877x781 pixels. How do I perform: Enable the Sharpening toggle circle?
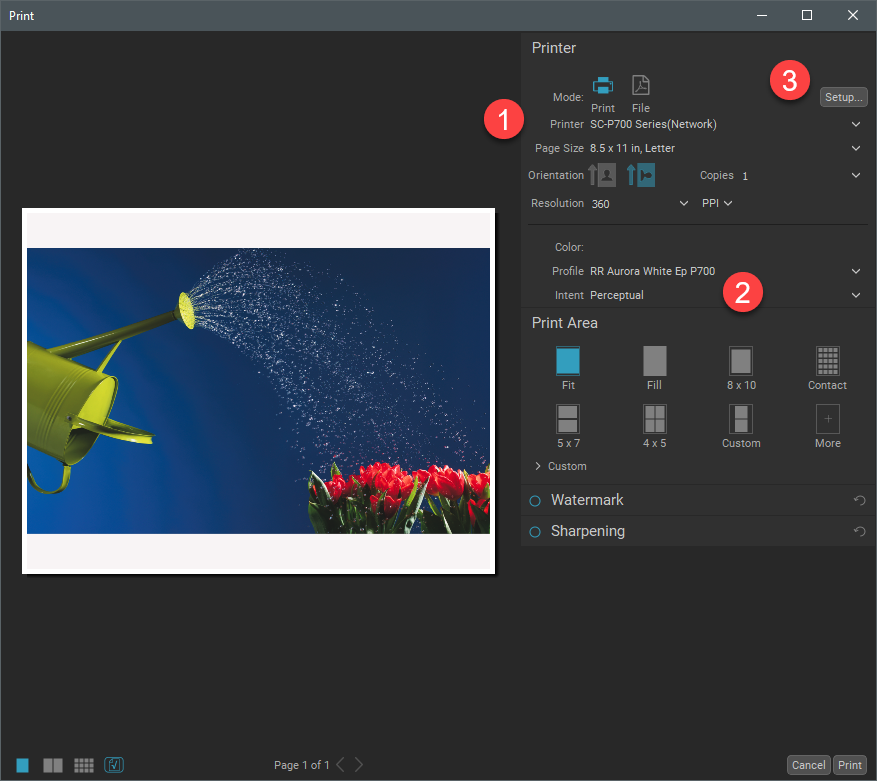(x=534, y=532)
